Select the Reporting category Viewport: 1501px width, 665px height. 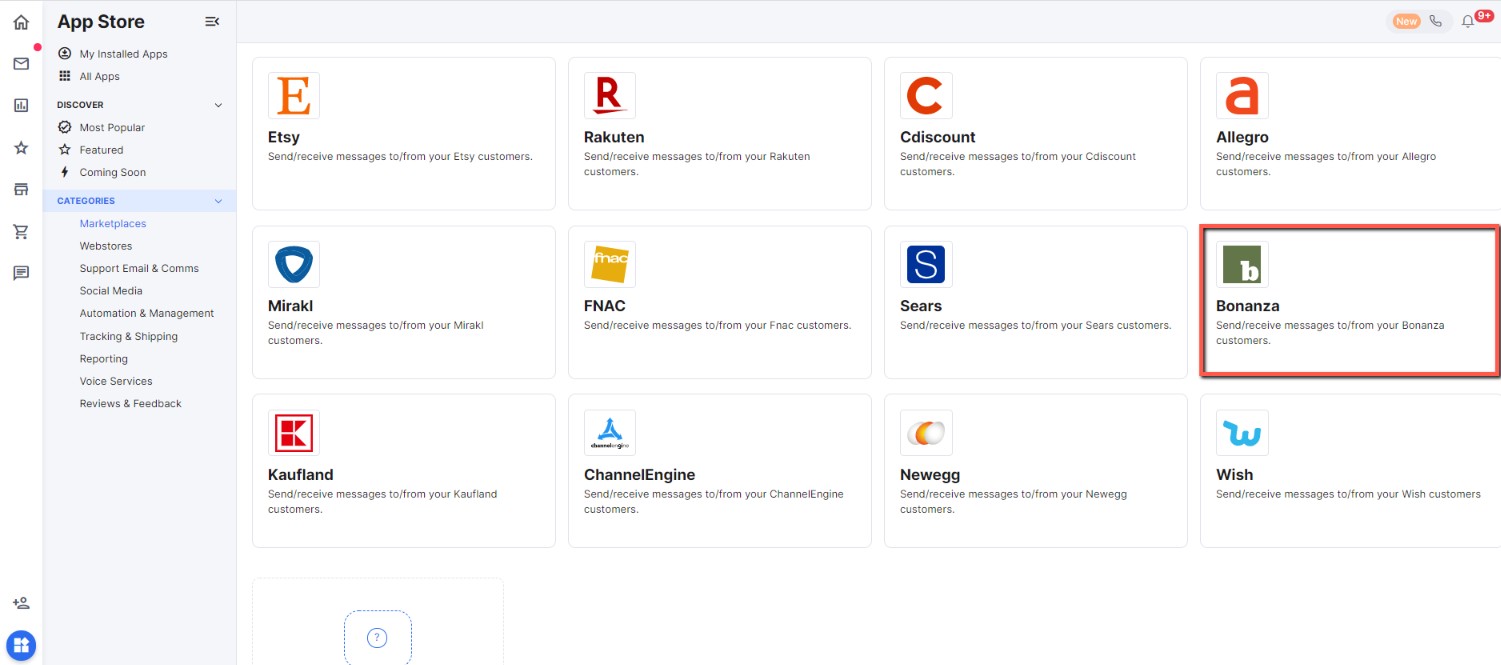104,359
